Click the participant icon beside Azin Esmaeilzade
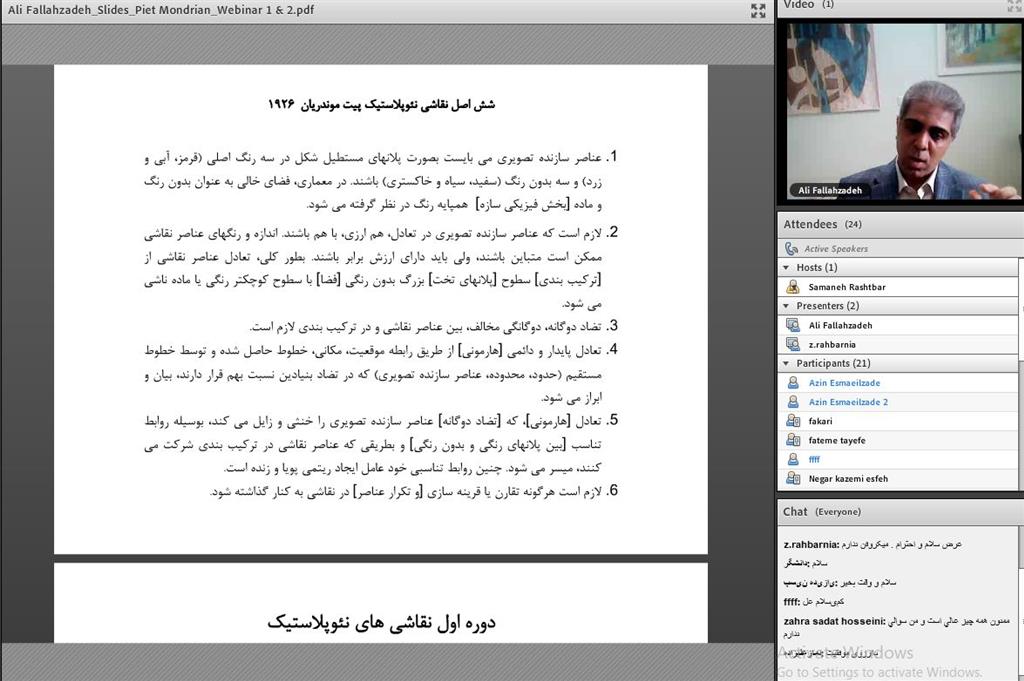1024x681 pixels. [x=793, y=383]
